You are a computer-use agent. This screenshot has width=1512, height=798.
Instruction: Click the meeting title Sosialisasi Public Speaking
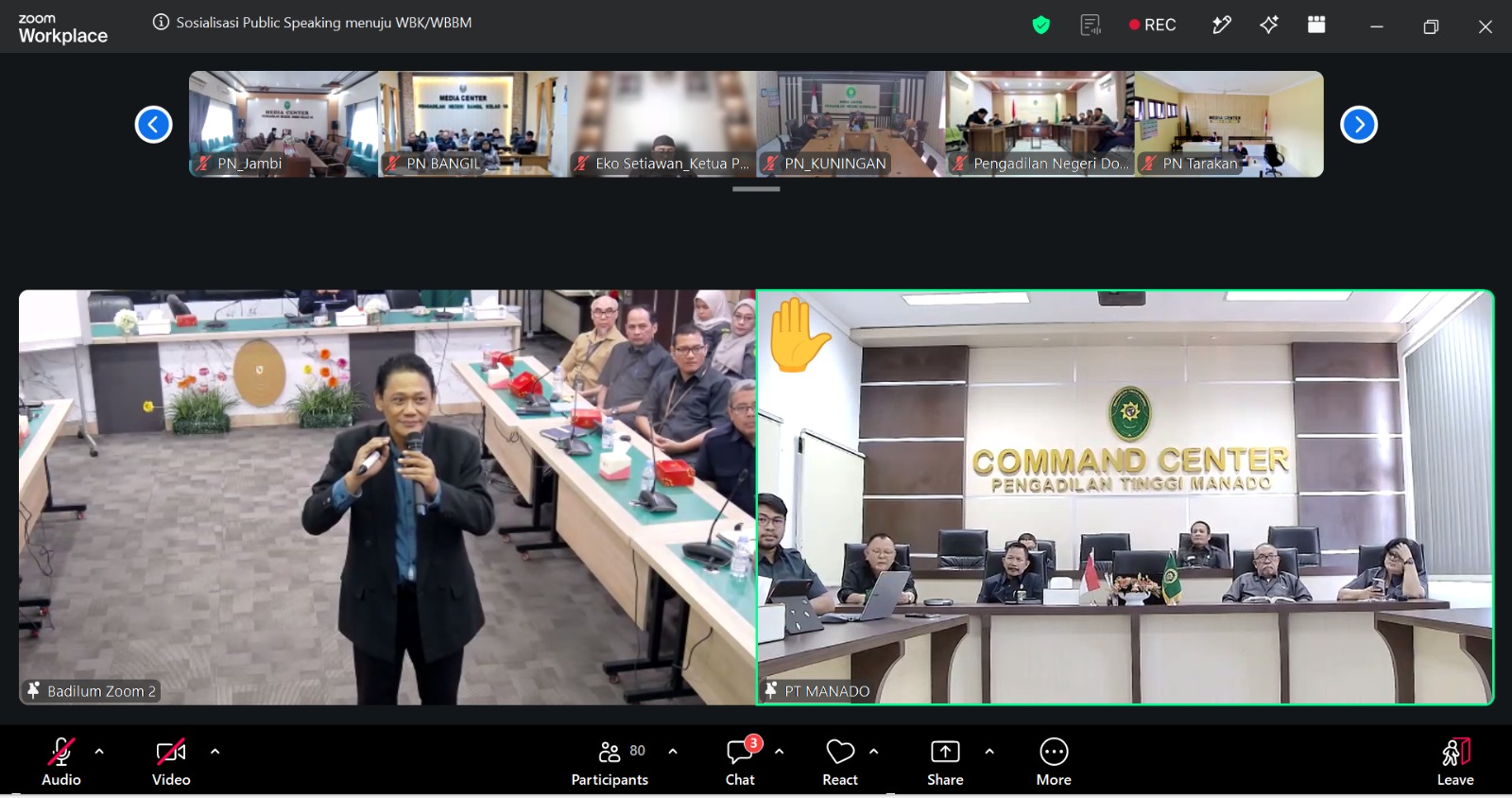(x=324, y=23)
